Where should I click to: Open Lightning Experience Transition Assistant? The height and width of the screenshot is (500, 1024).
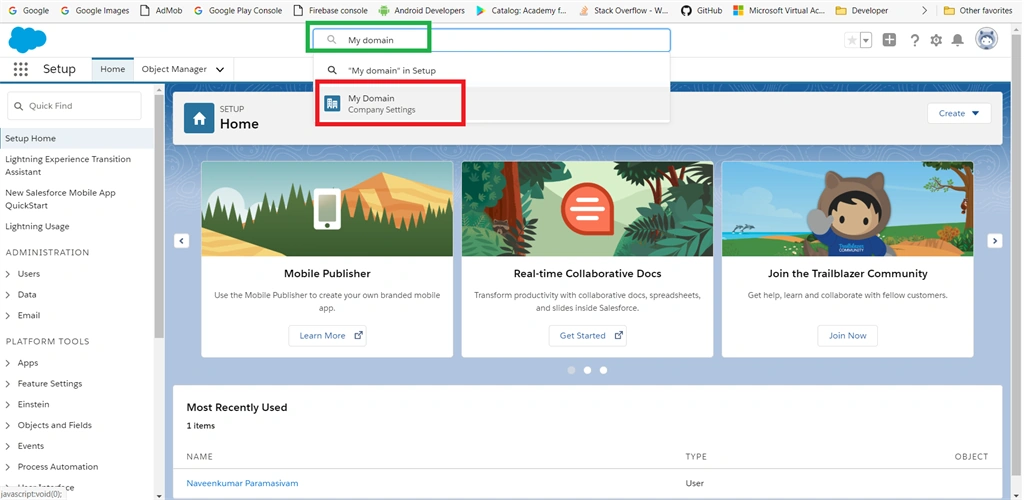click(x=68, y=165)
